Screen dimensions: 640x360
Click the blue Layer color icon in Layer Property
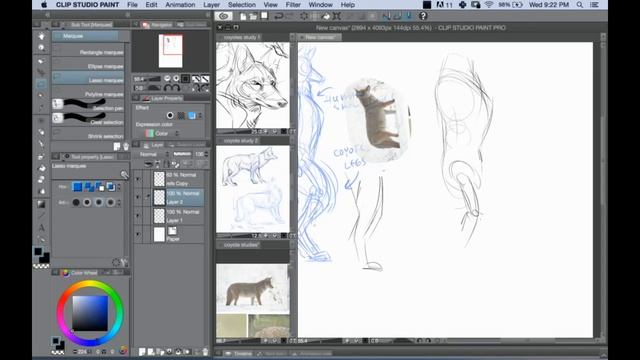(x=191, y=116)
